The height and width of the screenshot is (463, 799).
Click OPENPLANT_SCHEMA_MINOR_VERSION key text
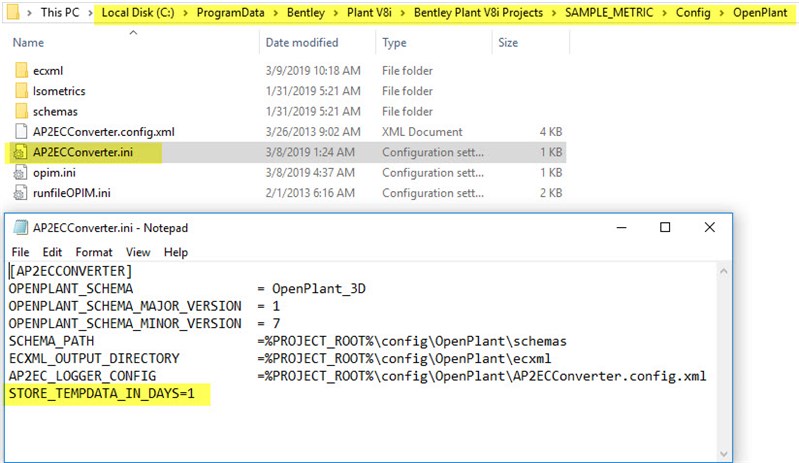[125, 323]
